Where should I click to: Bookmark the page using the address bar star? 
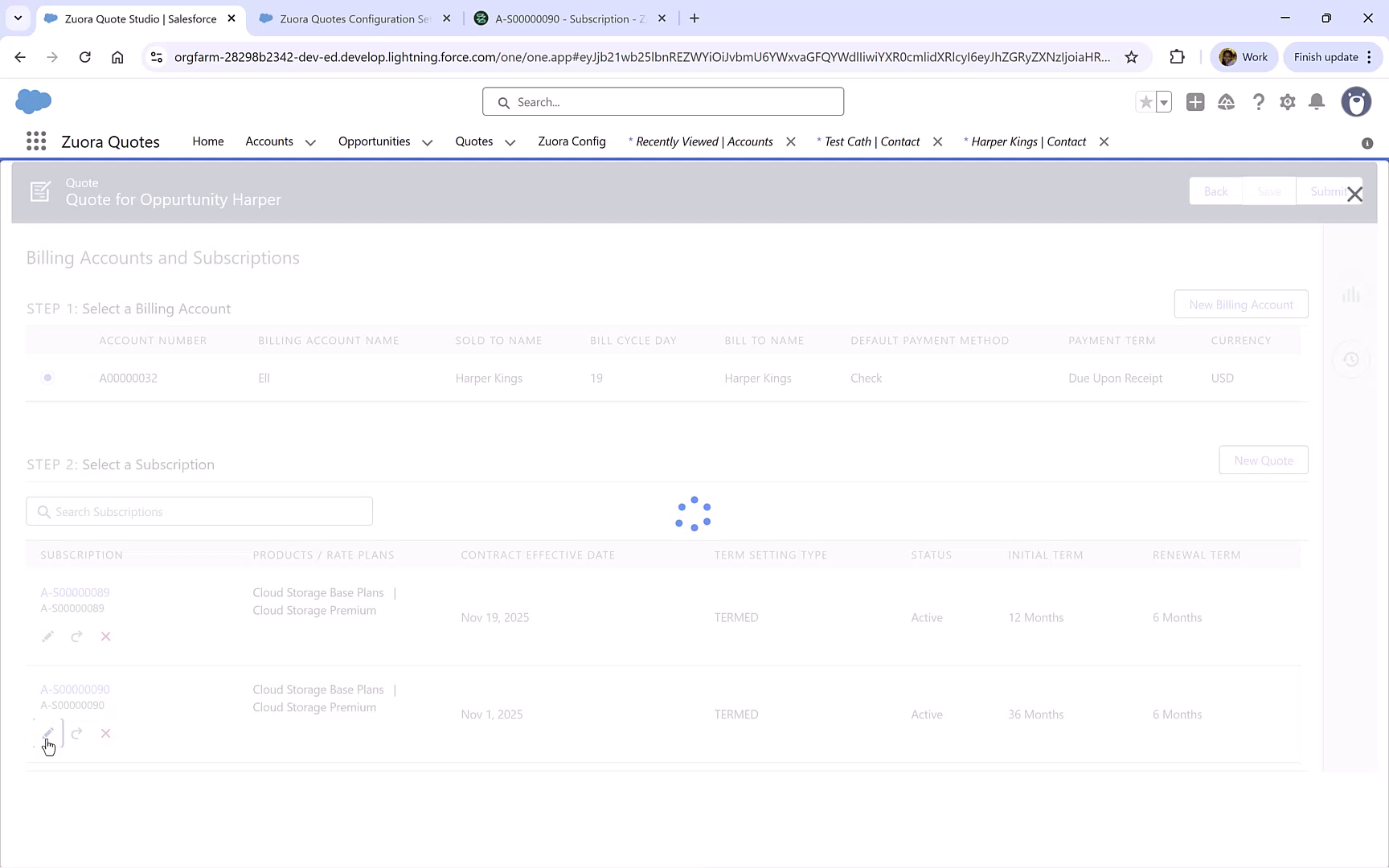[1133, 56]
